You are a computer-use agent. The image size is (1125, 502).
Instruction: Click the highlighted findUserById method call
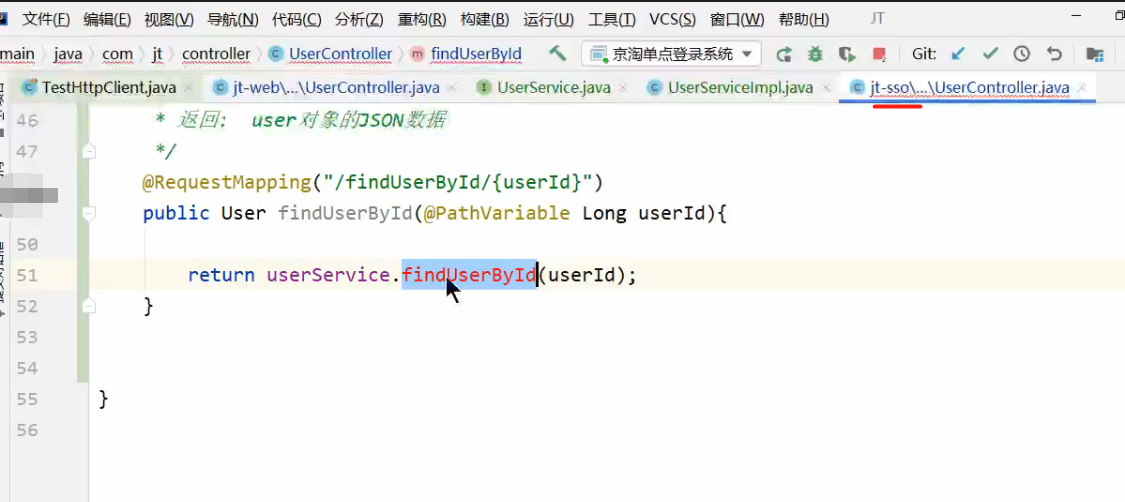click(469, 275)
